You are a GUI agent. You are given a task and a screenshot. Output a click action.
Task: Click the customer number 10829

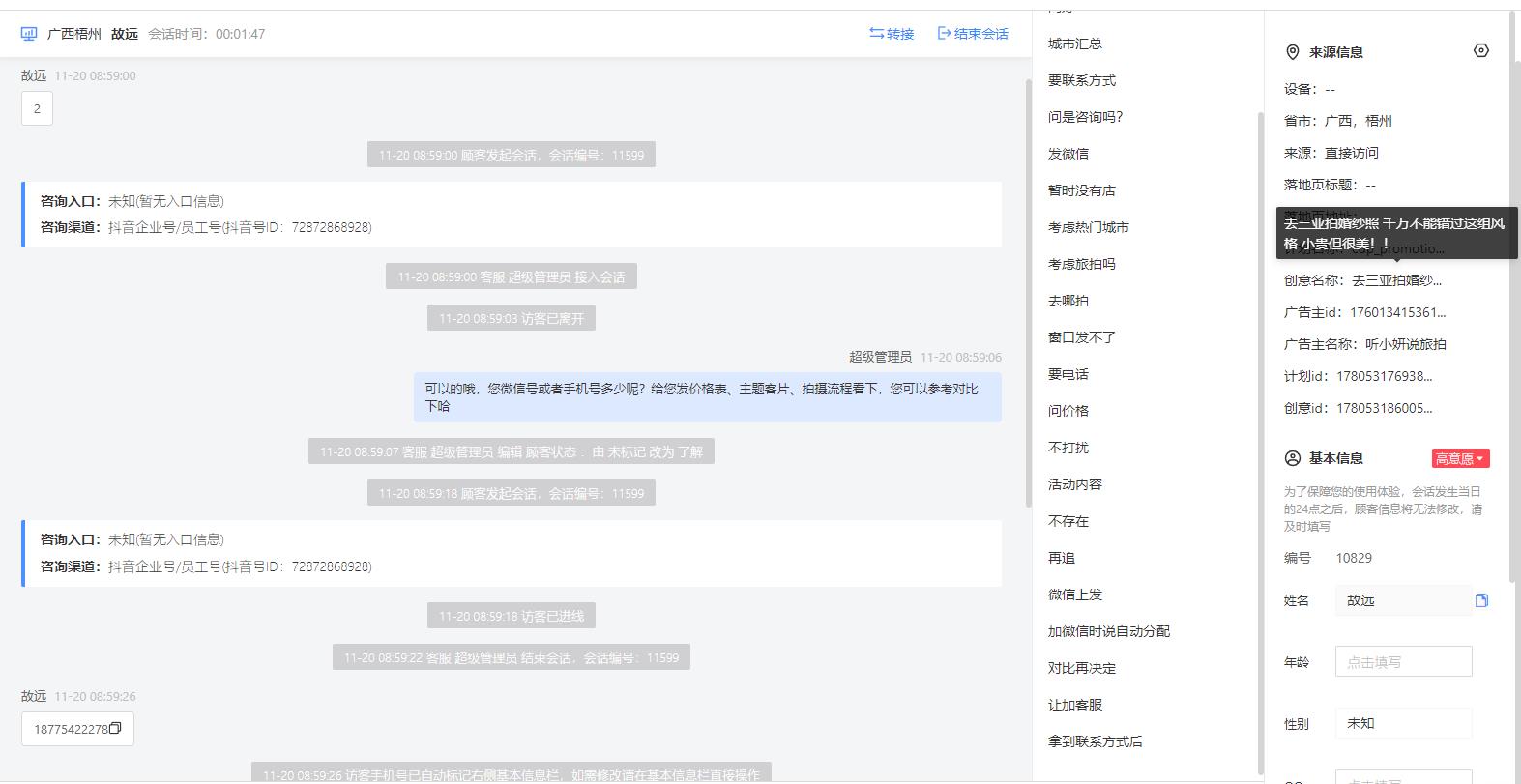pyautogui.click(x=1354, y=558)
